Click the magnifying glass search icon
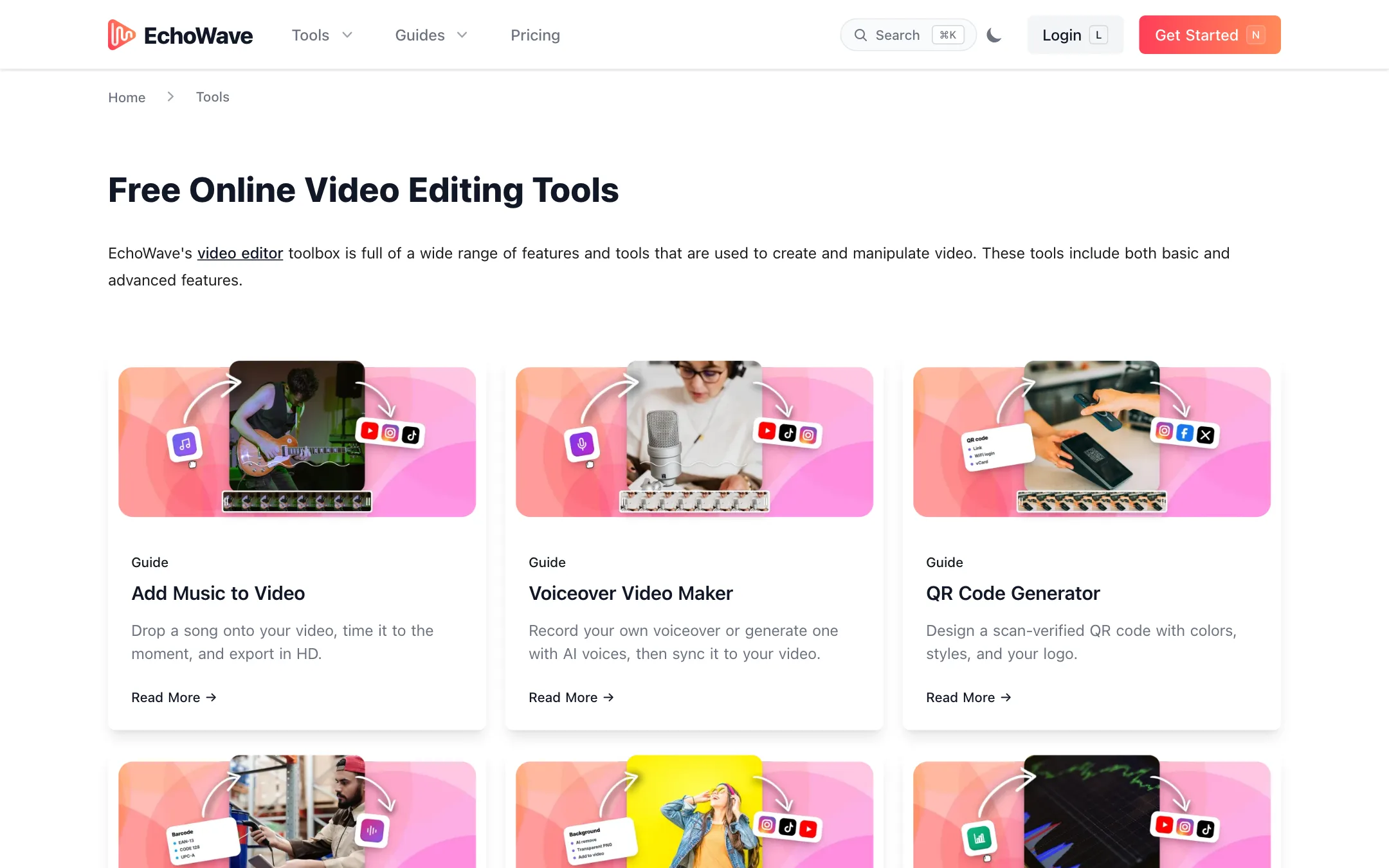Viewport: 1389px width, 868px height. point(860,35)
